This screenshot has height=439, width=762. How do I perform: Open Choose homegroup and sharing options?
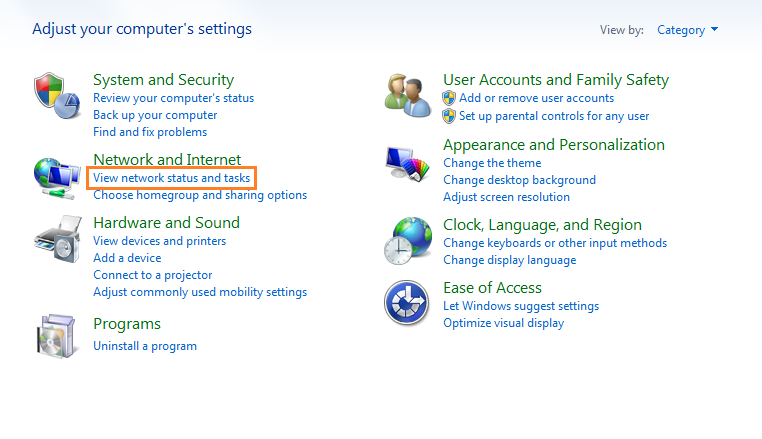click(x=200, y=195)
